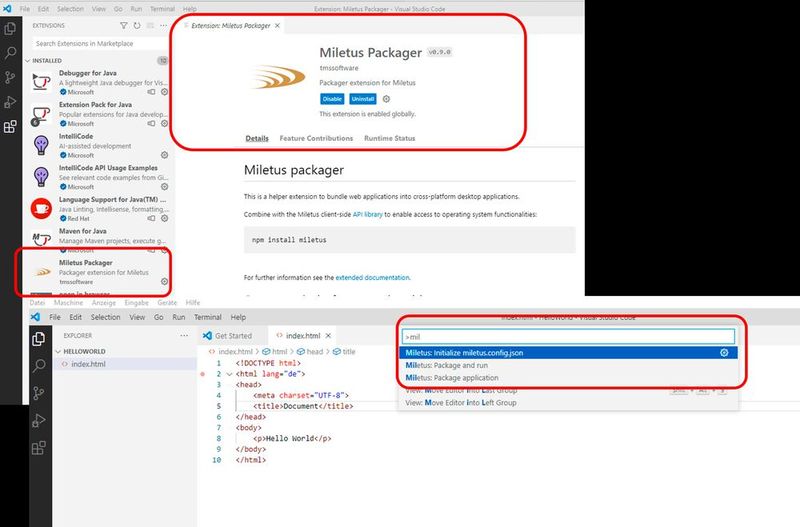Open Explorer in the Extensions window activity bar
The image size is (800, 527).
(10, 29)
